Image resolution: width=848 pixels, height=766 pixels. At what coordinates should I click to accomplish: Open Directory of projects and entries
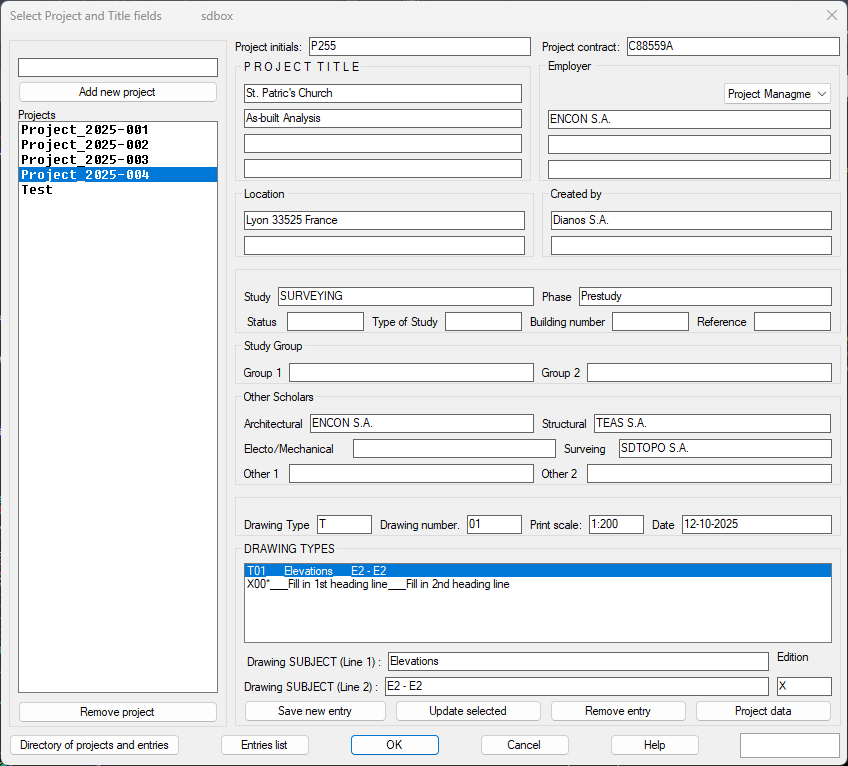(x=94, y=745)
